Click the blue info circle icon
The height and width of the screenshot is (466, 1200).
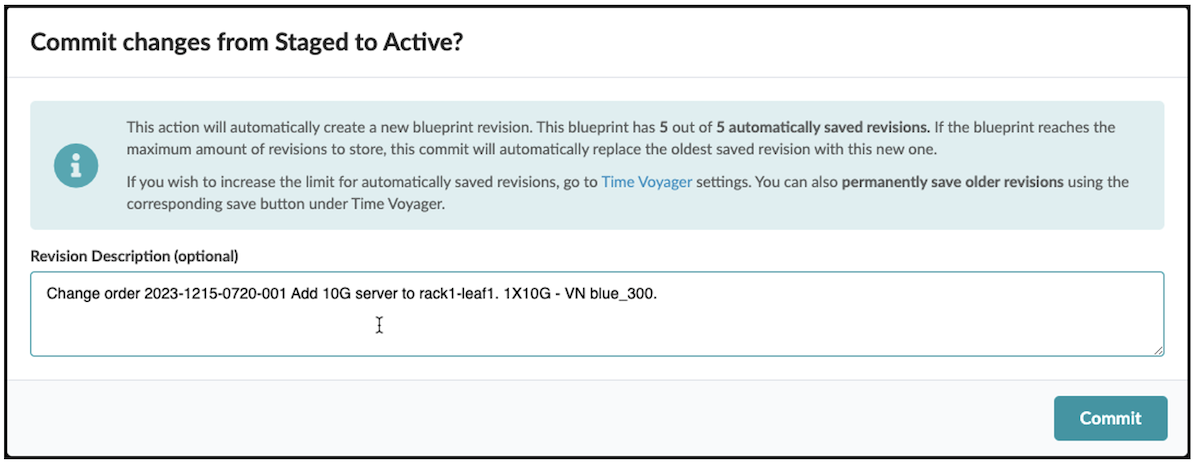77,165
